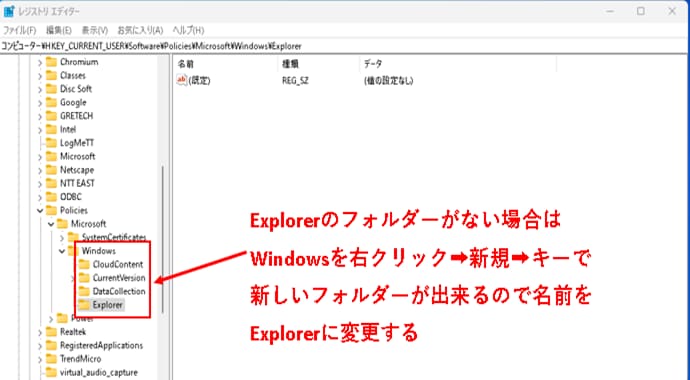Select the Realtek folder icon
The height and width of the screenshot is (380, 690).
(52, 332)
